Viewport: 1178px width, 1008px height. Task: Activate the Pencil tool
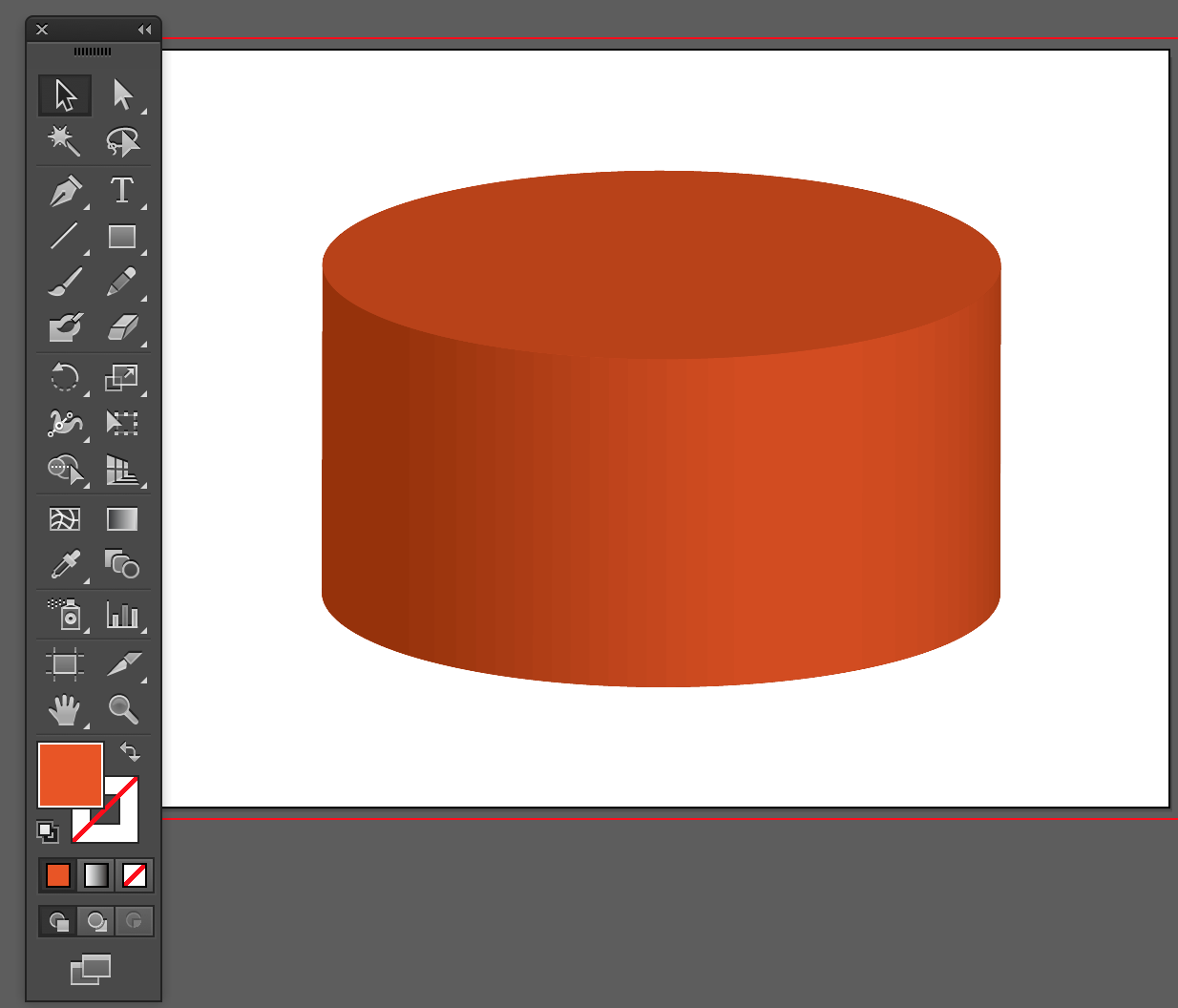pos(122,282)
